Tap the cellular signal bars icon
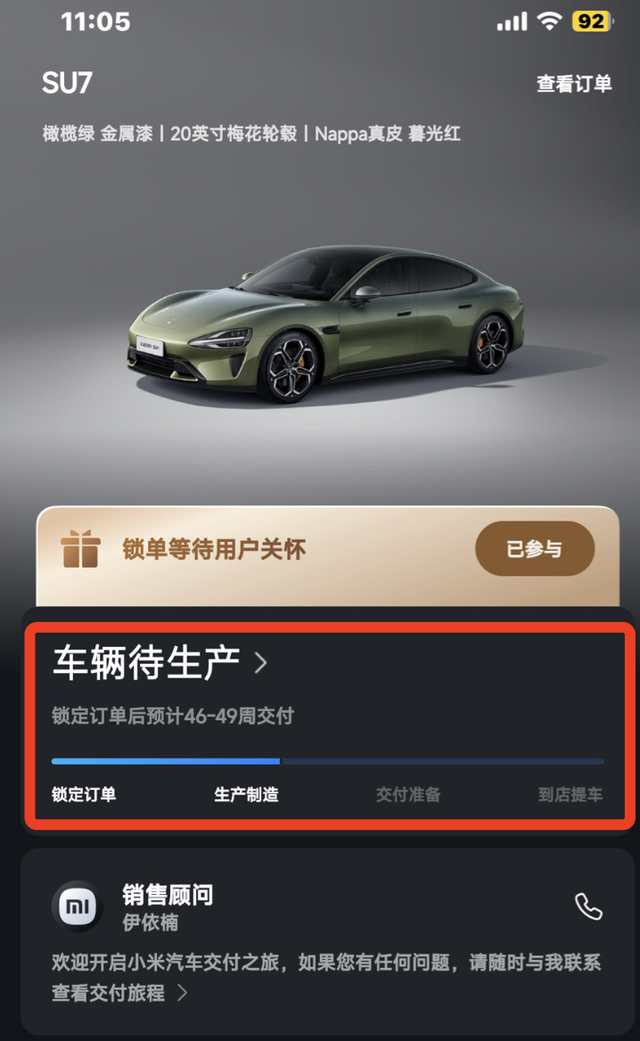The width and height of the screenshot is (640, 1041). (x=512, y=23)
